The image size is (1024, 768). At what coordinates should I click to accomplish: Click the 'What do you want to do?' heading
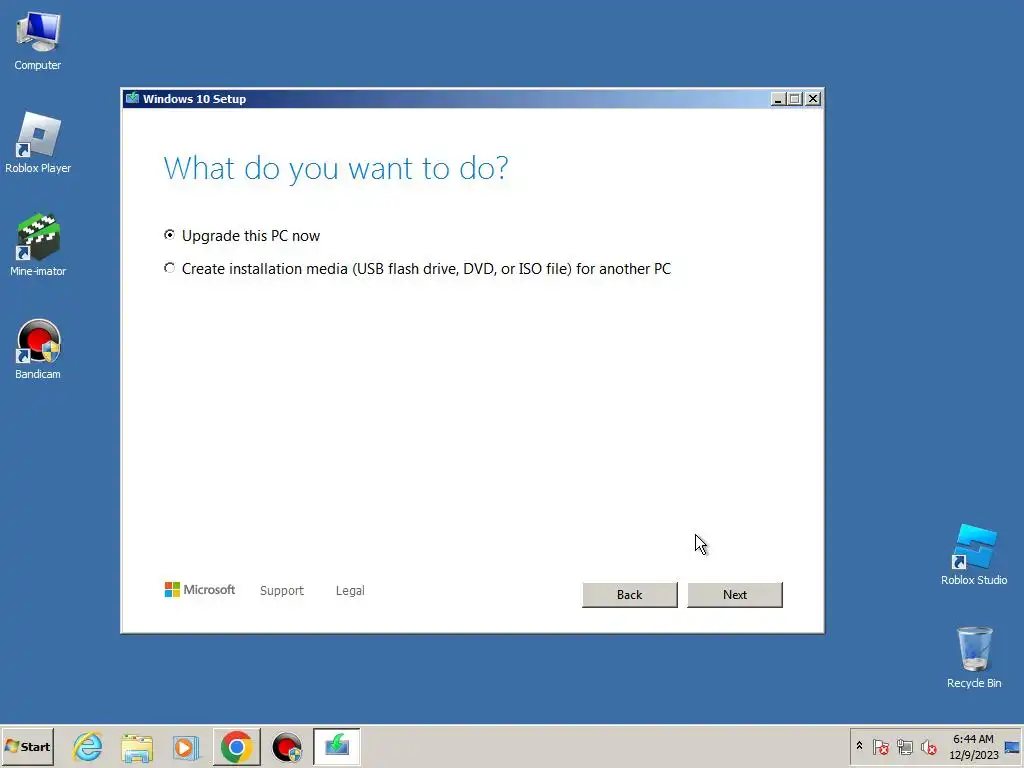[336, 168]
